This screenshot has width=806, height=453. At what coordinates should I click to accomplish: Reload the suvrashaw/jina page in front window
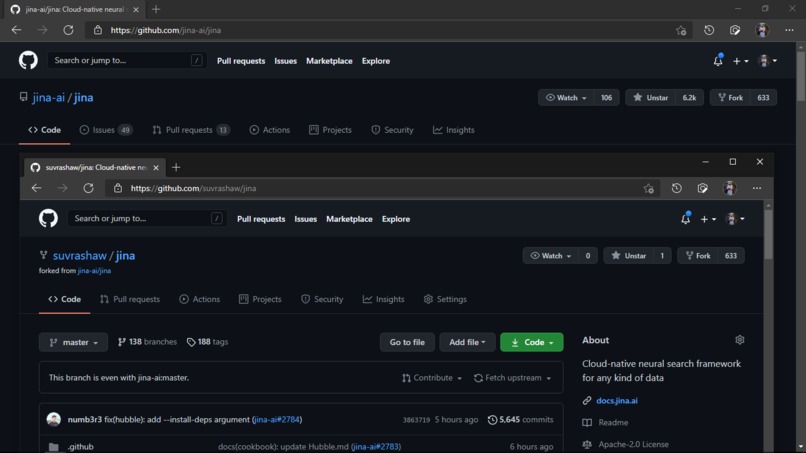(x=88, y=188)
